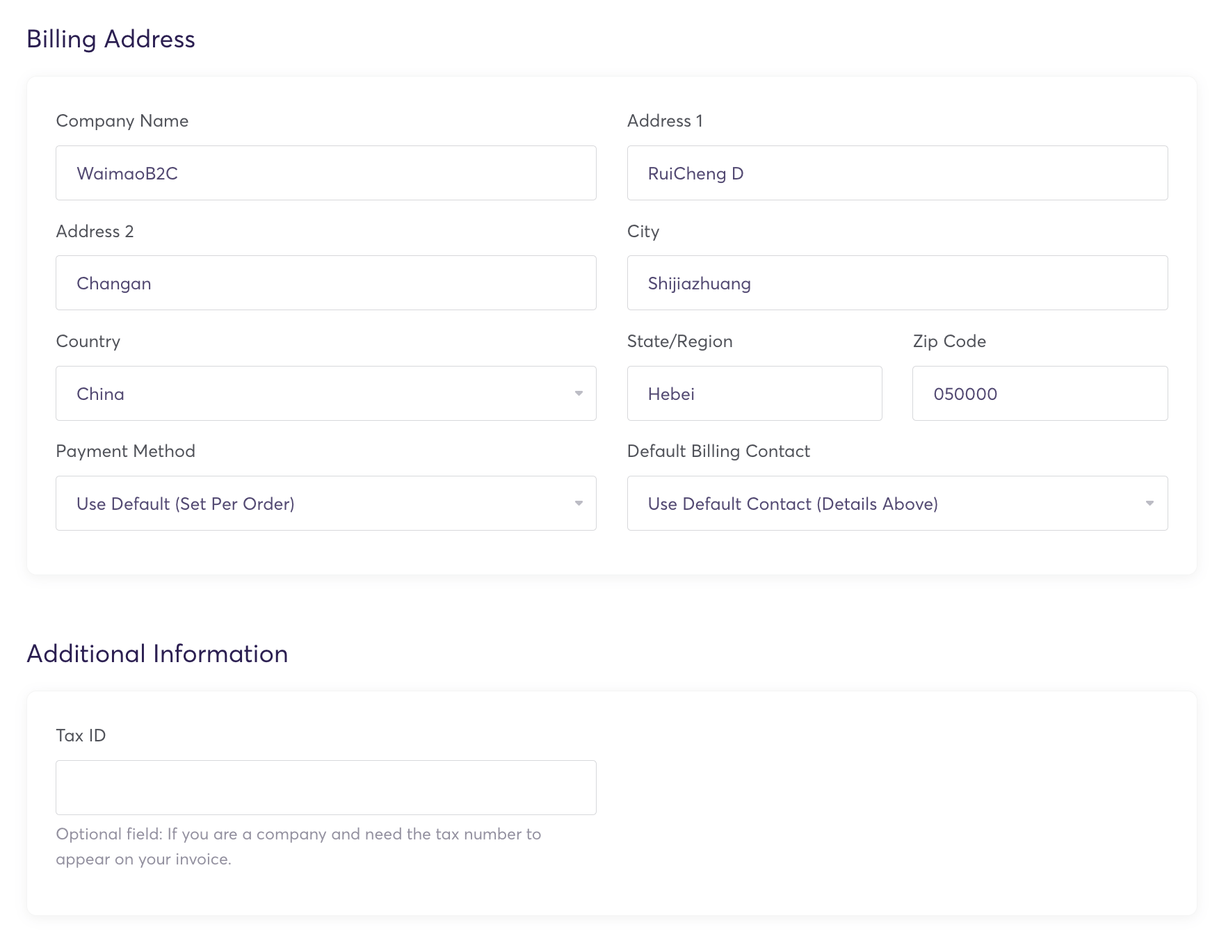Click the Zip Code field showing 050000
1210x932 pixels.
point(1039,393)
